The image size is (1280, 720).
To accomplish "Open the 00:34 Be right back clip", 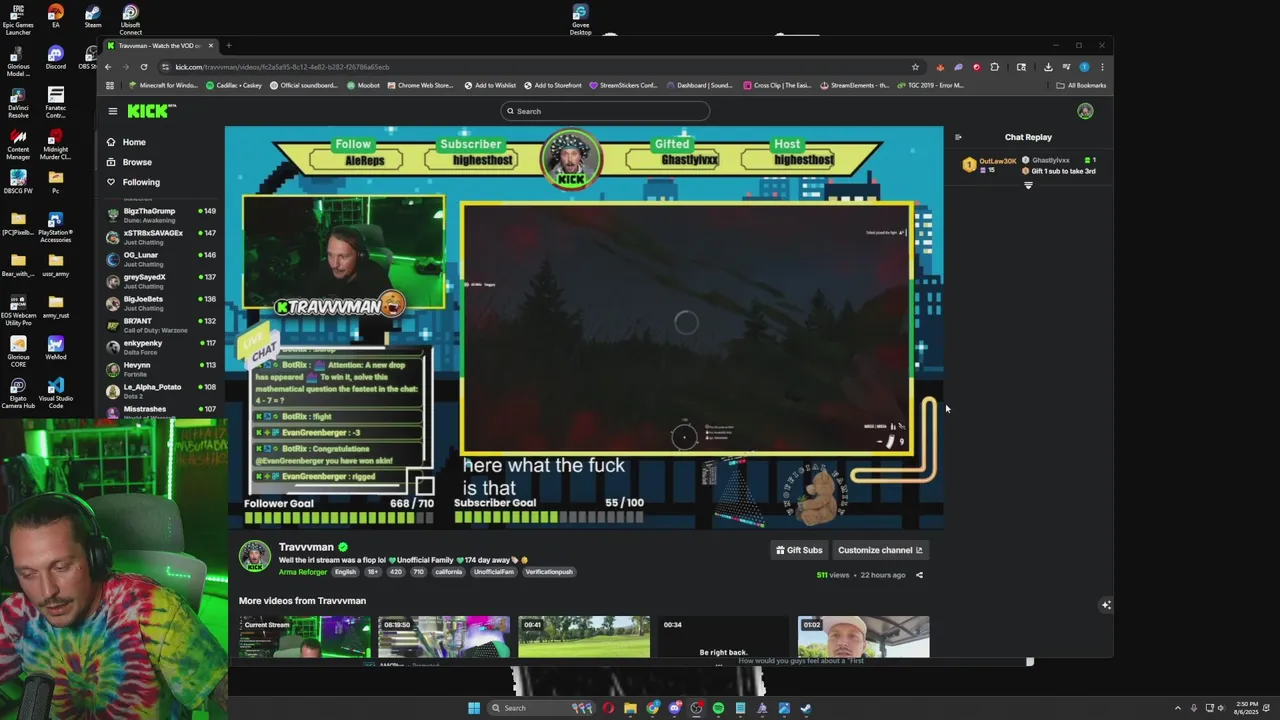I will pos(724,637).
